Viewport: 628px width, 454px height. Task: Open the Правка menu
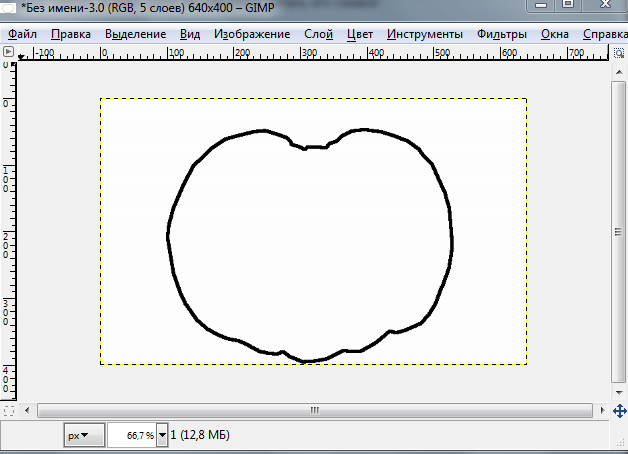(x=71, y=34)
